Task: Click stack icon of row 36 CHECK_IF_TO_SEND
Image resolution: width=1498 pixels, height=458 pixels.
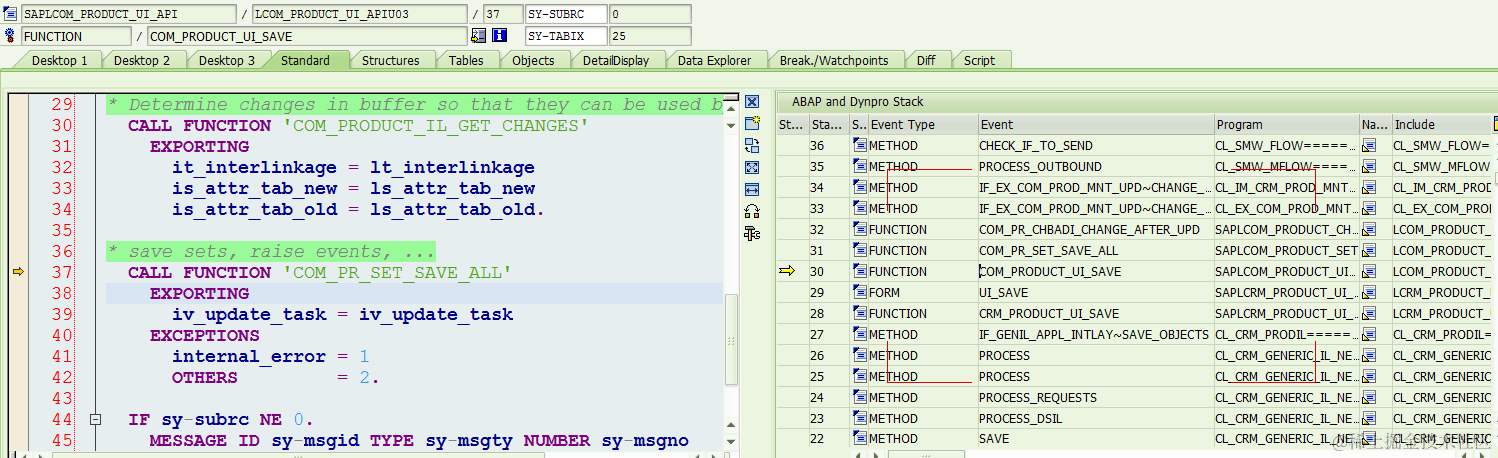Action: click(859, 145)
